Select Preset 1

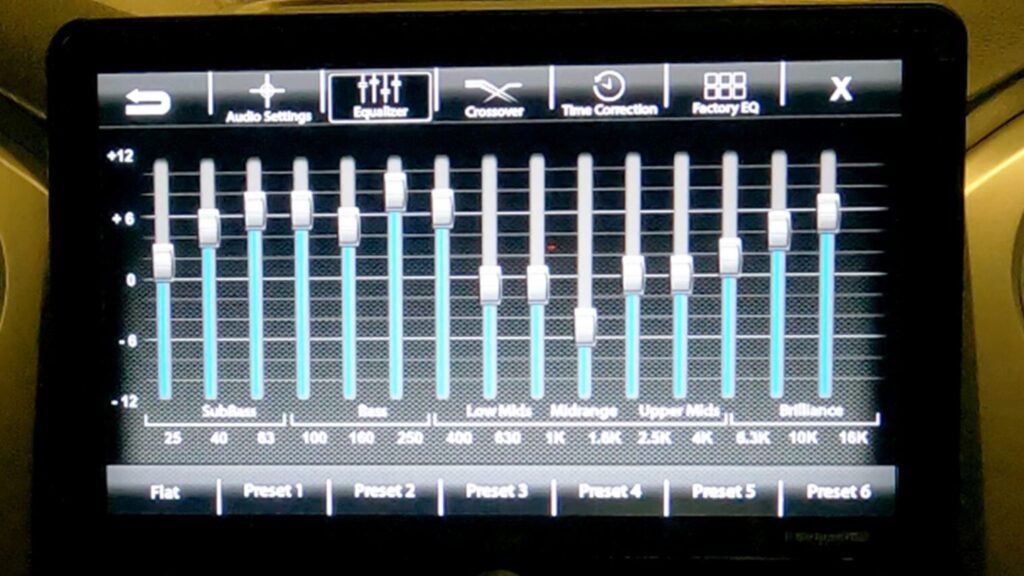(x=273, y=491)
